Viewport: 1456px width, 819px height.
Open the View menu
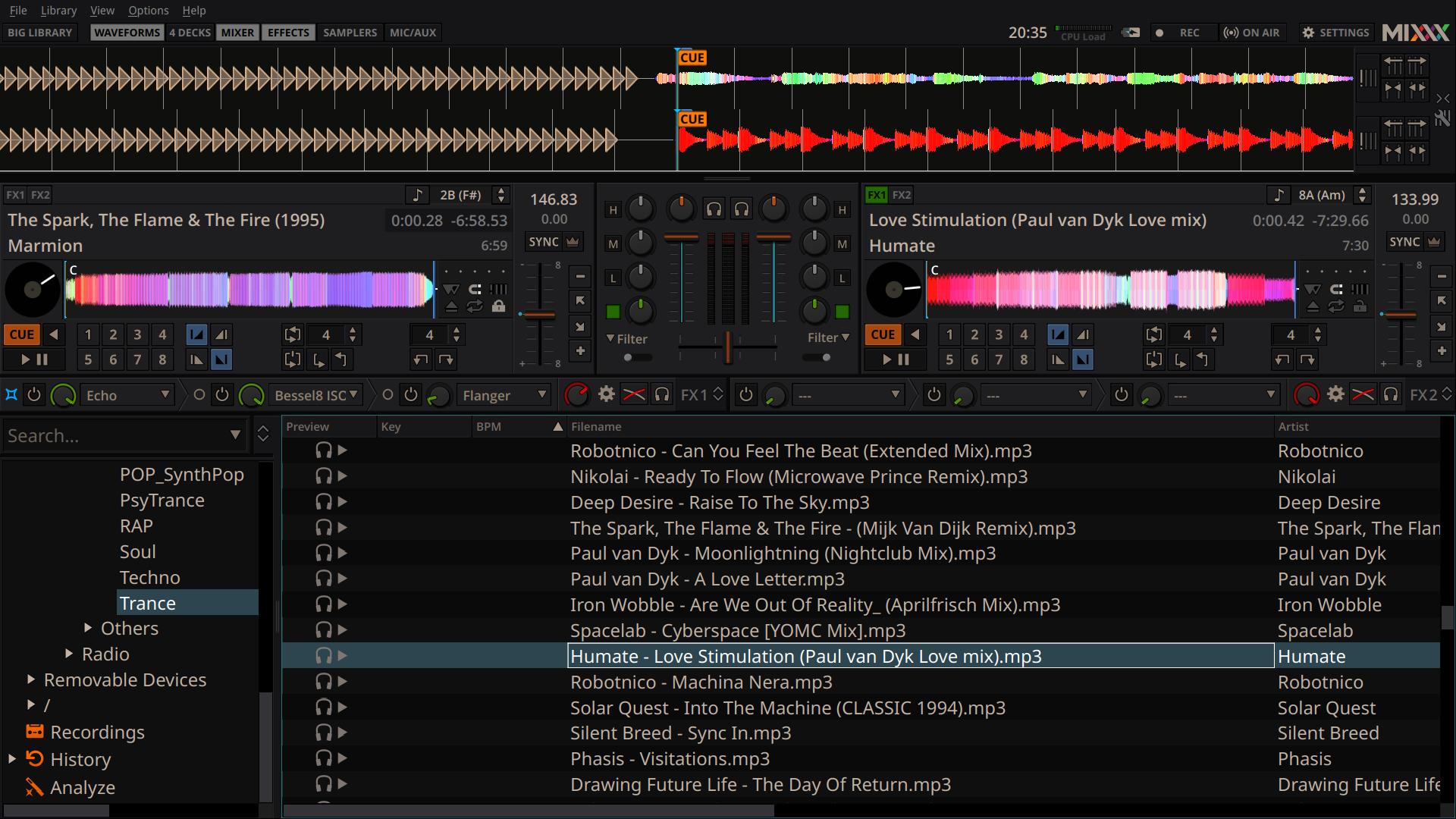(x=102, y=10)
